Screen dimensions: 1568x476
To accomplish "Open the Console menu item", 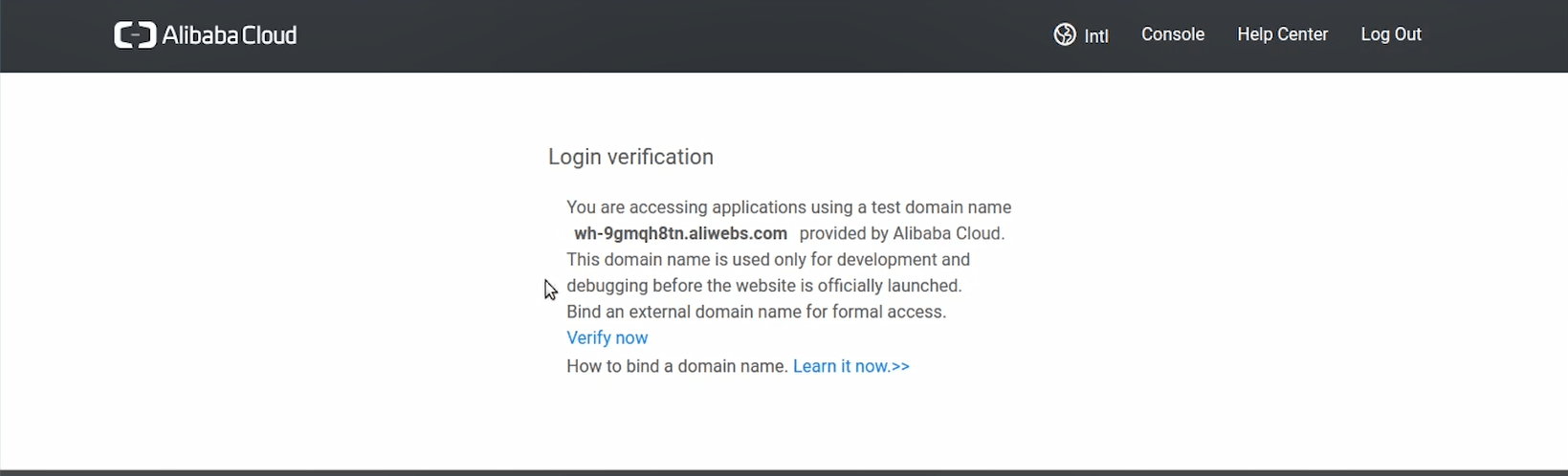I will click(x=1173, y=34).
